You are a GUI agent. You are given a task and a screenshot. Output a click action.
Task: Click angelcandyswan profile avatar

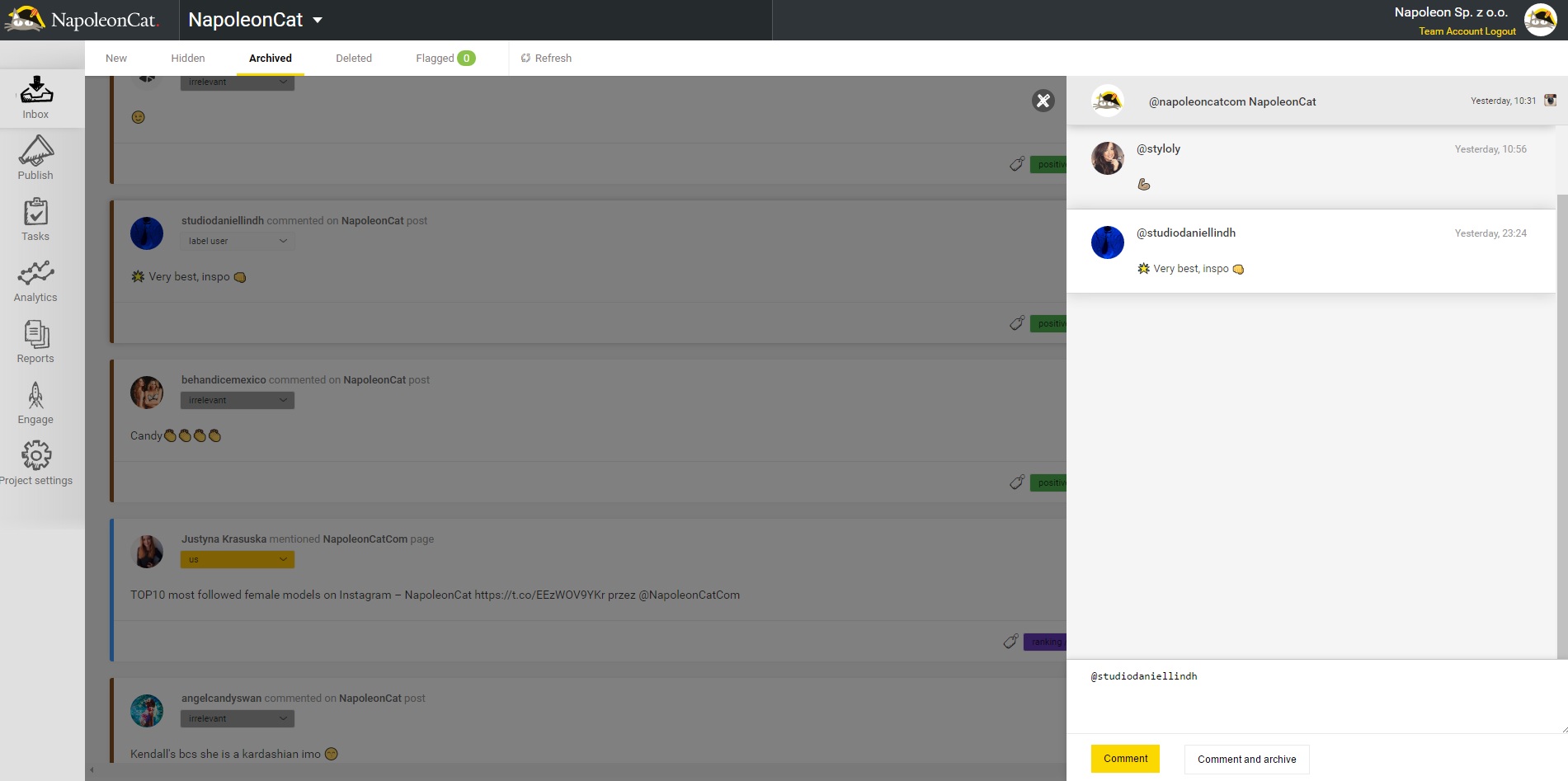tap(147, 711)
